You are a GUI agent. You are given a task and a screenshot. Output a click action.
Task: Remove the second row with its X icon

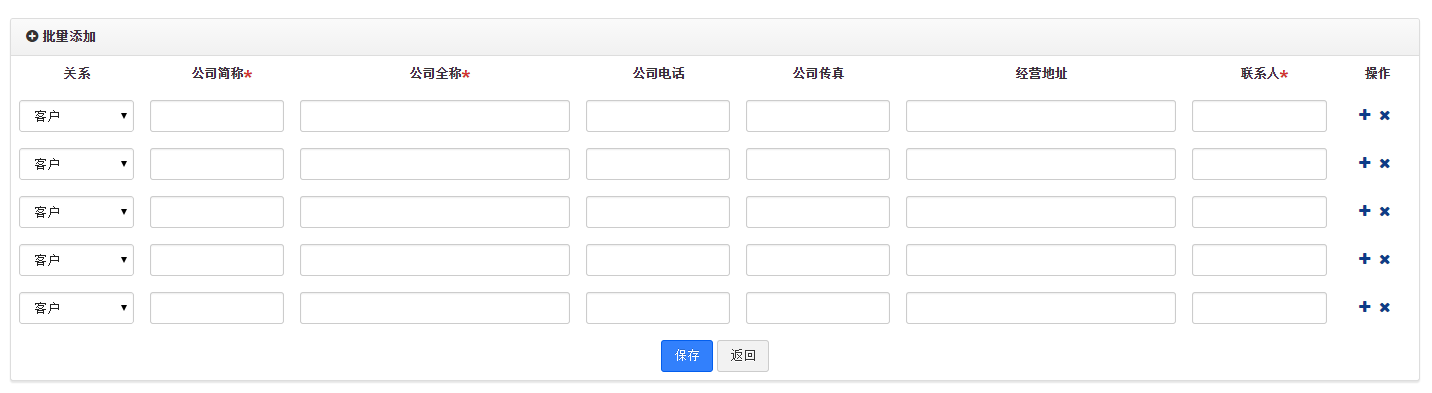1385,164
